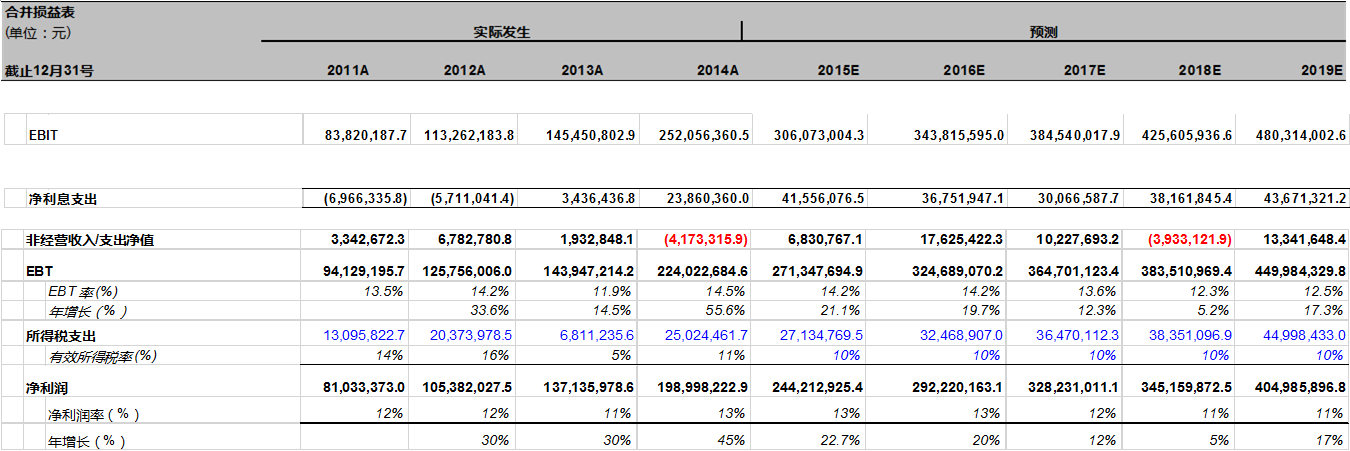Select the 2014A year header cell

click(717, 71)
